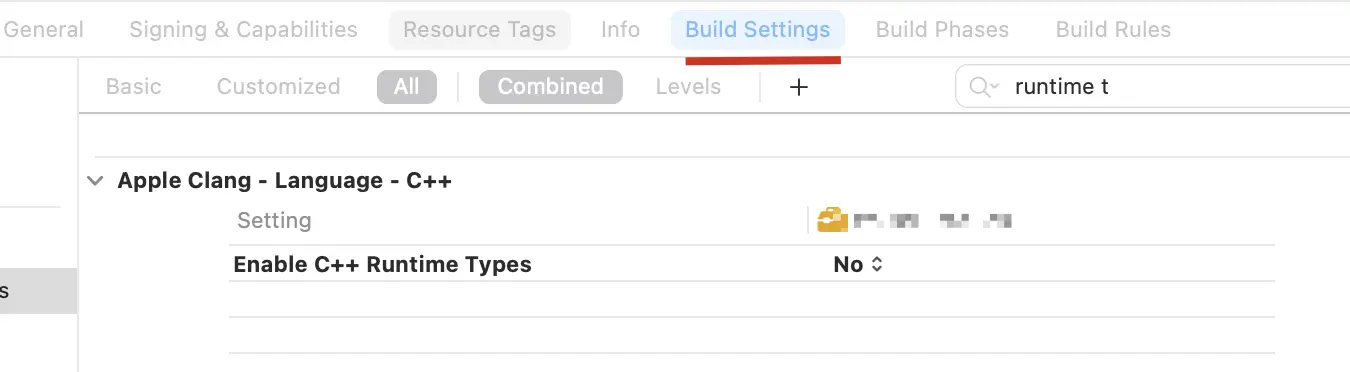This screenshot has height=372, width=1350.
Task: Select the All settings filter
Action: click(x=406, y=87)
